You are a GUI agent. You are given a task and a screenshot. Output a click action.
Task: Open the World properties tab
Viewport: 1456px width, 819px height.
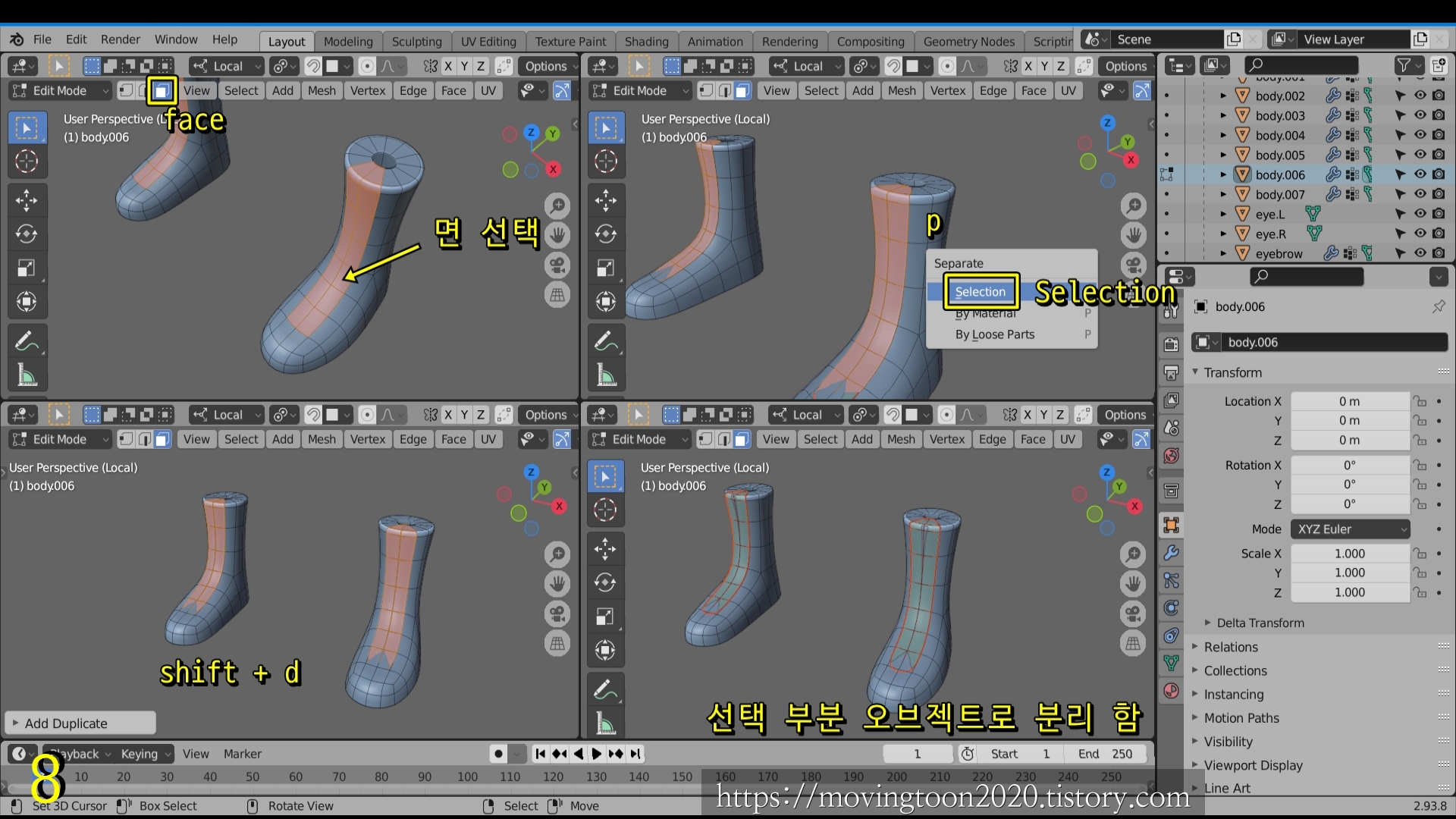[1171, 456]
